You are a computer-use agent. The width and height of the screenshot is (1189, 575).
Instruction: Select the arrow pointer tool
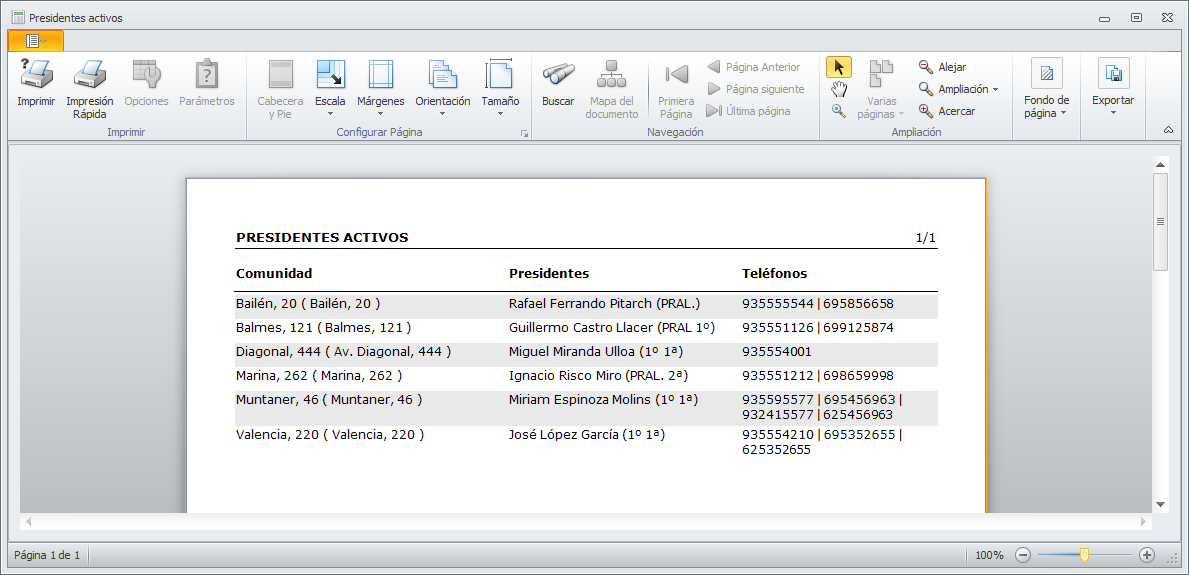(838, 67)
